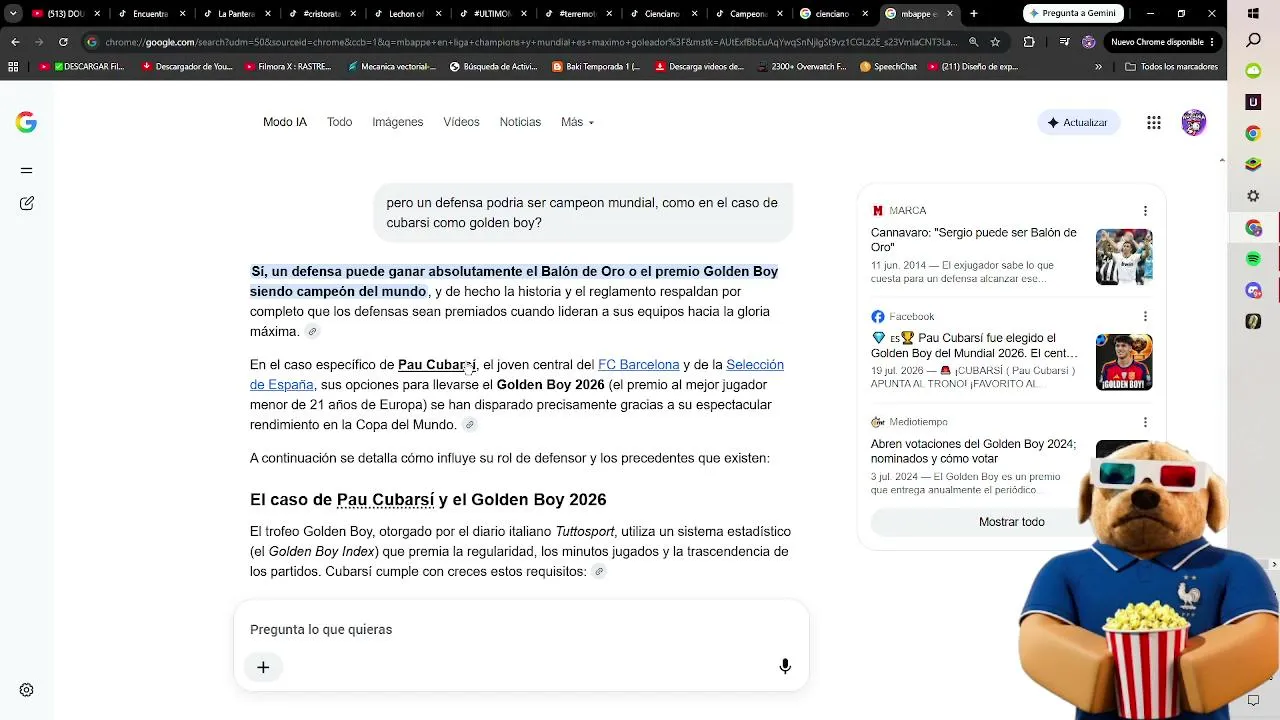The width and height of the screenshot is (1280, 720).
Task: Activate the microphone voice input
Action: point(785,666)
